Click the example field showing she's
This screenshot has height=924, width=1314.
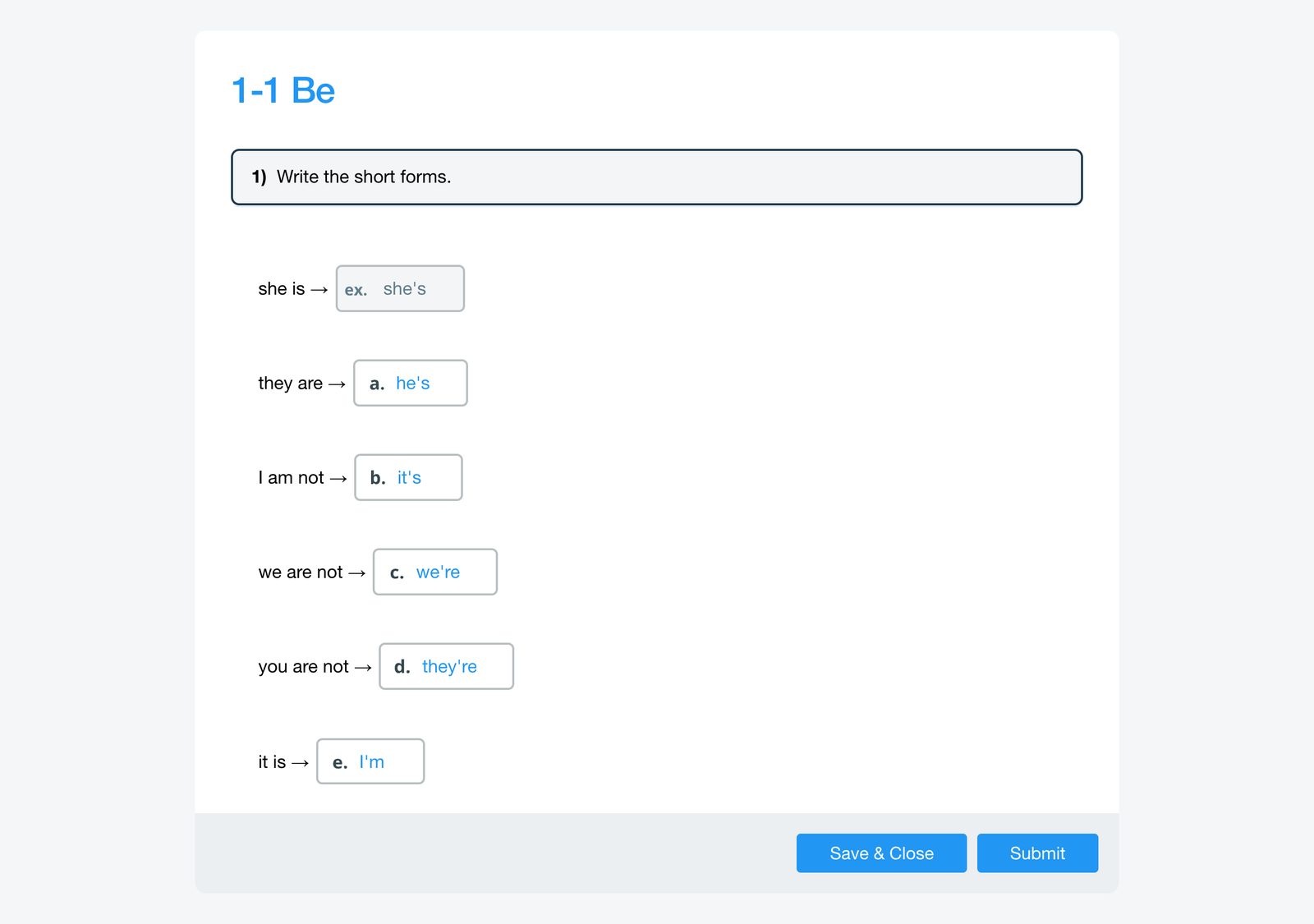400,288
